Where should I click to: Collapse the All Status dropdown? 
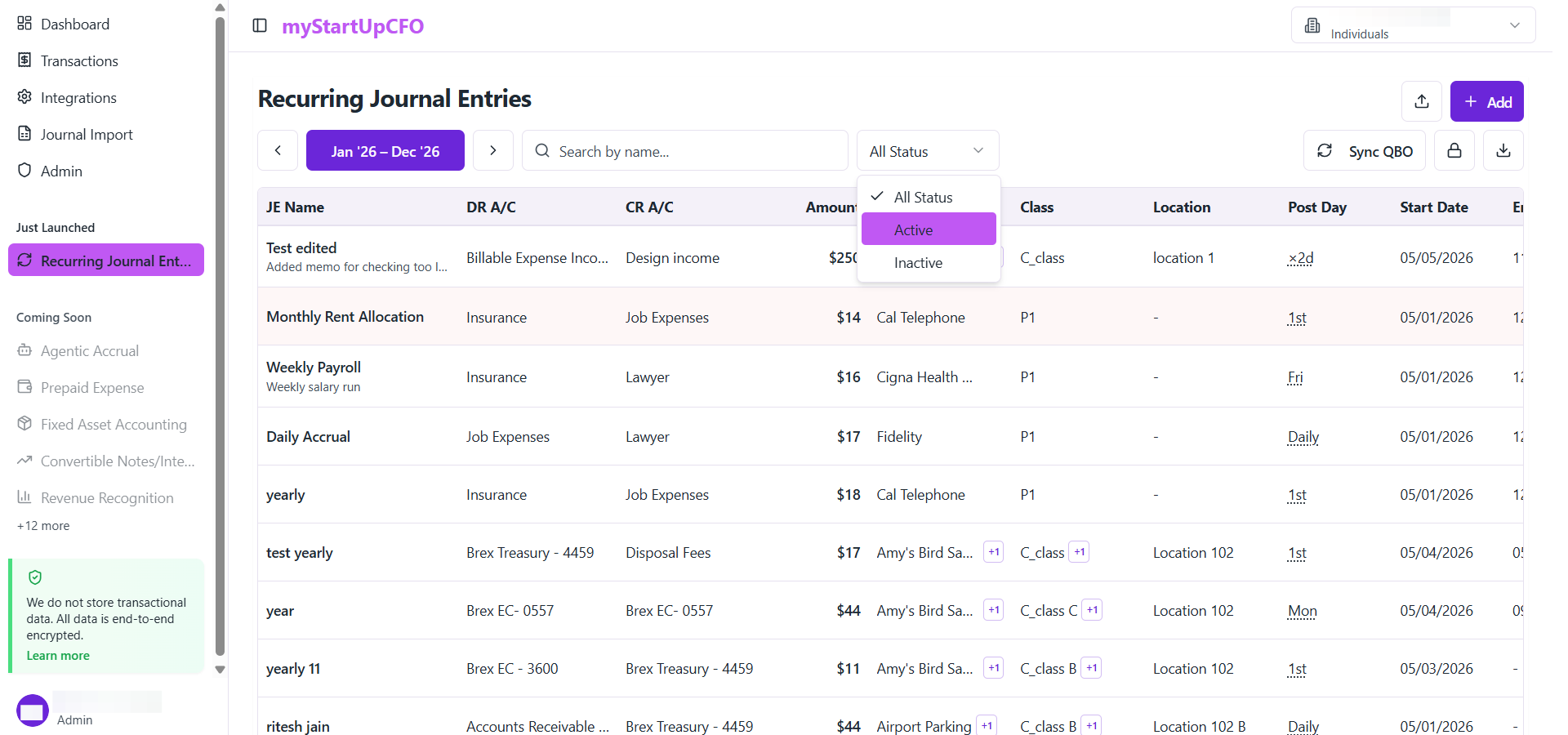pos(928,150)
